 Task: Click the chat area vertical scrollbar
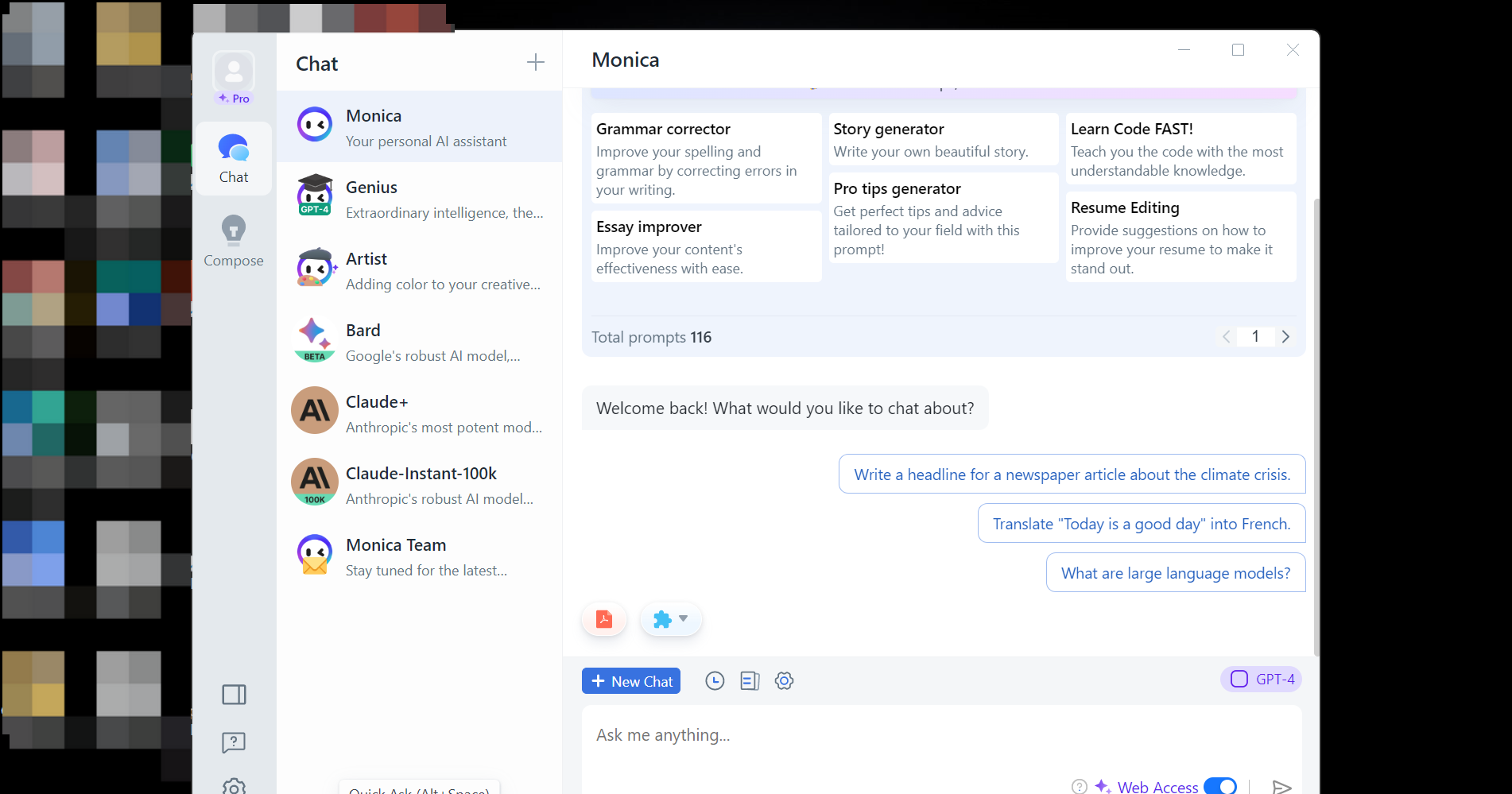click(x=1316, y=428)
